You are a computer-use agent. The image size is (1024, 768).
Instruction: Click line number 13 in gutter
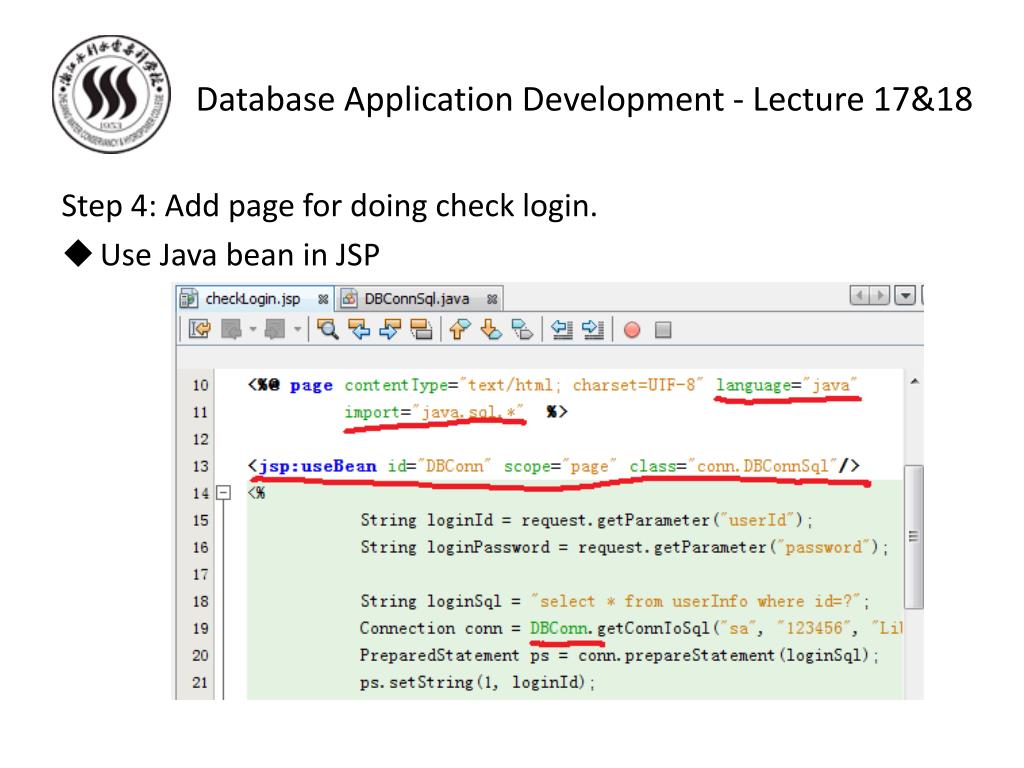[x=200, y=466]
